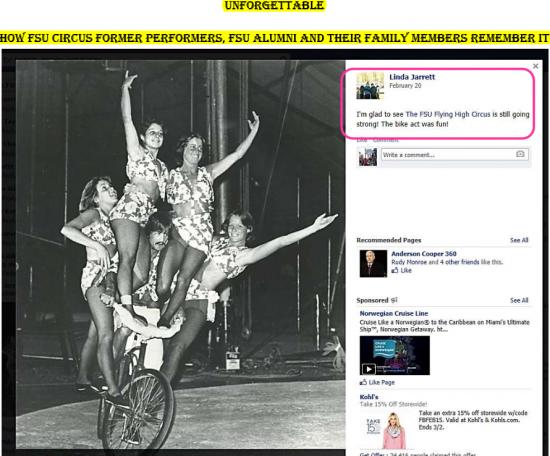Click the commenter avatar beside comment box
This screenshot has width=550, height=456.
[x=368, y=156]
